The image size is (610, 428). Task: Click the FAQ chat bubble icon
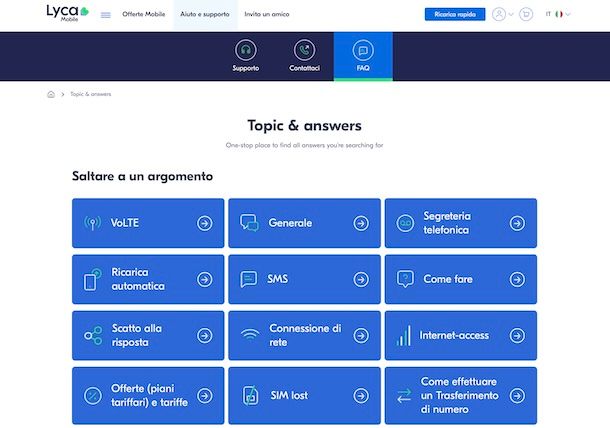[363, 50]
